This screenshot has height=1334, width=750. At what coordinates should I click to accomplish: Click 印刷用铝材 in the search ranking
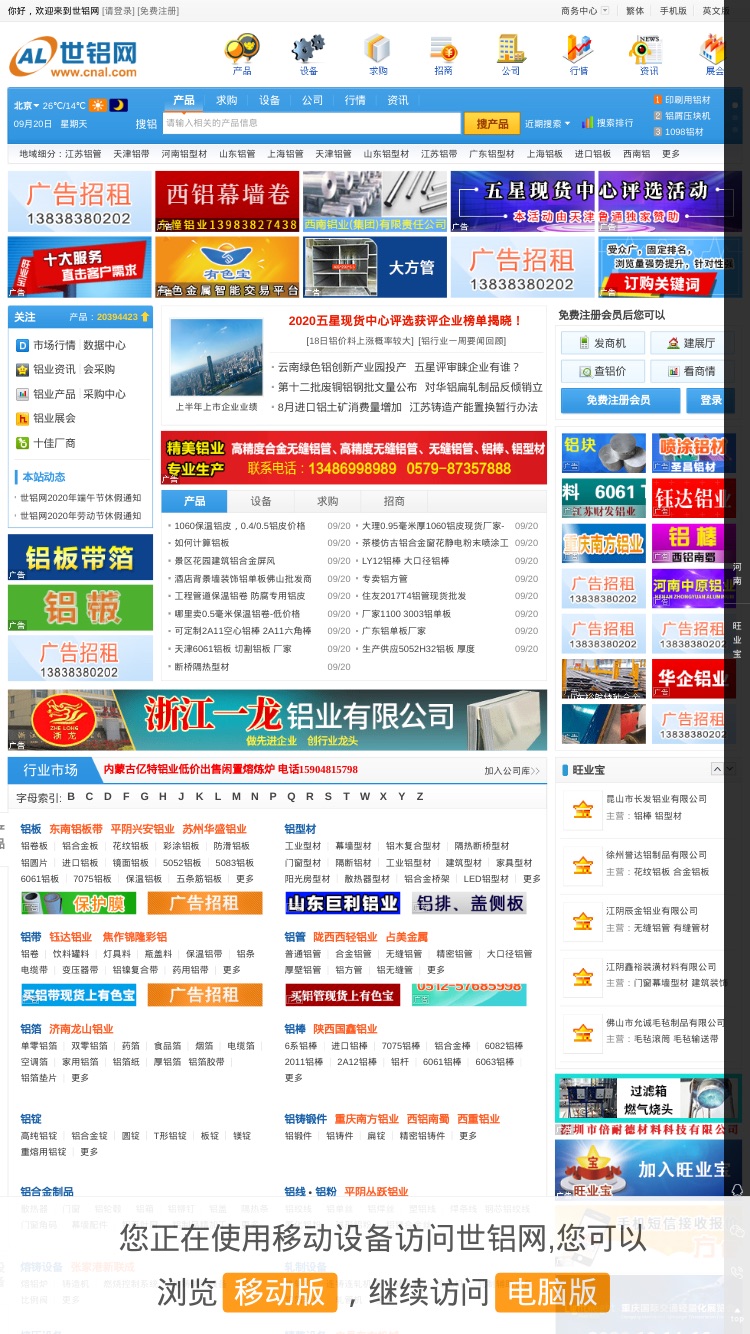688,100
